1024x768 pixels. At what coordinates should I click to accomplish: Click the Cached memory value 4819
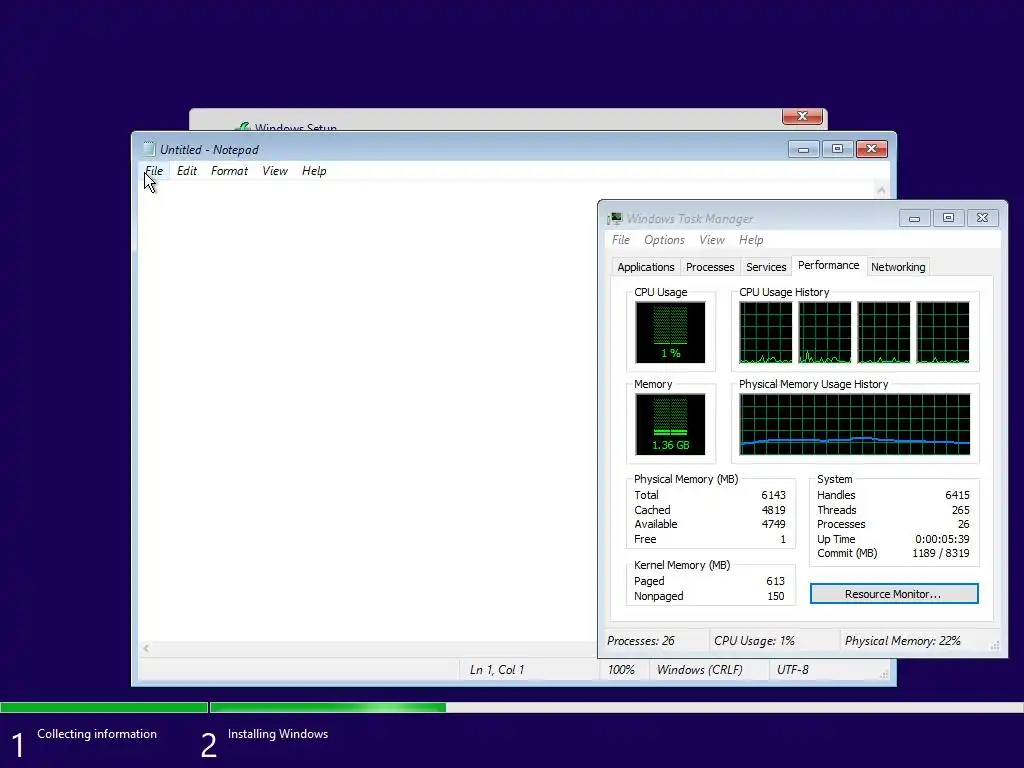(x=773, y=510)
